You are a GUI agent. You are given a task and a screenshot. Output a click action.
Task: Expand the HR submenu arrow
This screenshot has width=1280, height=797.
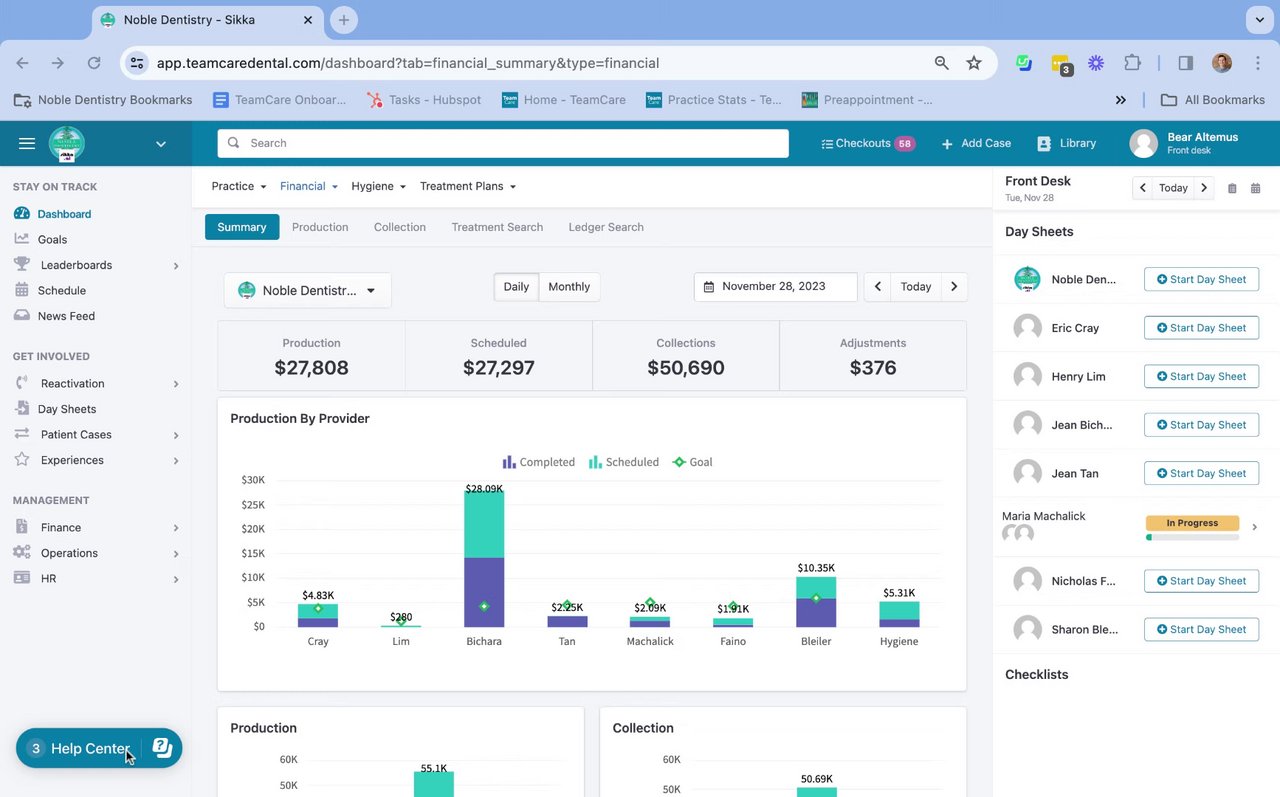pos(176,579)
